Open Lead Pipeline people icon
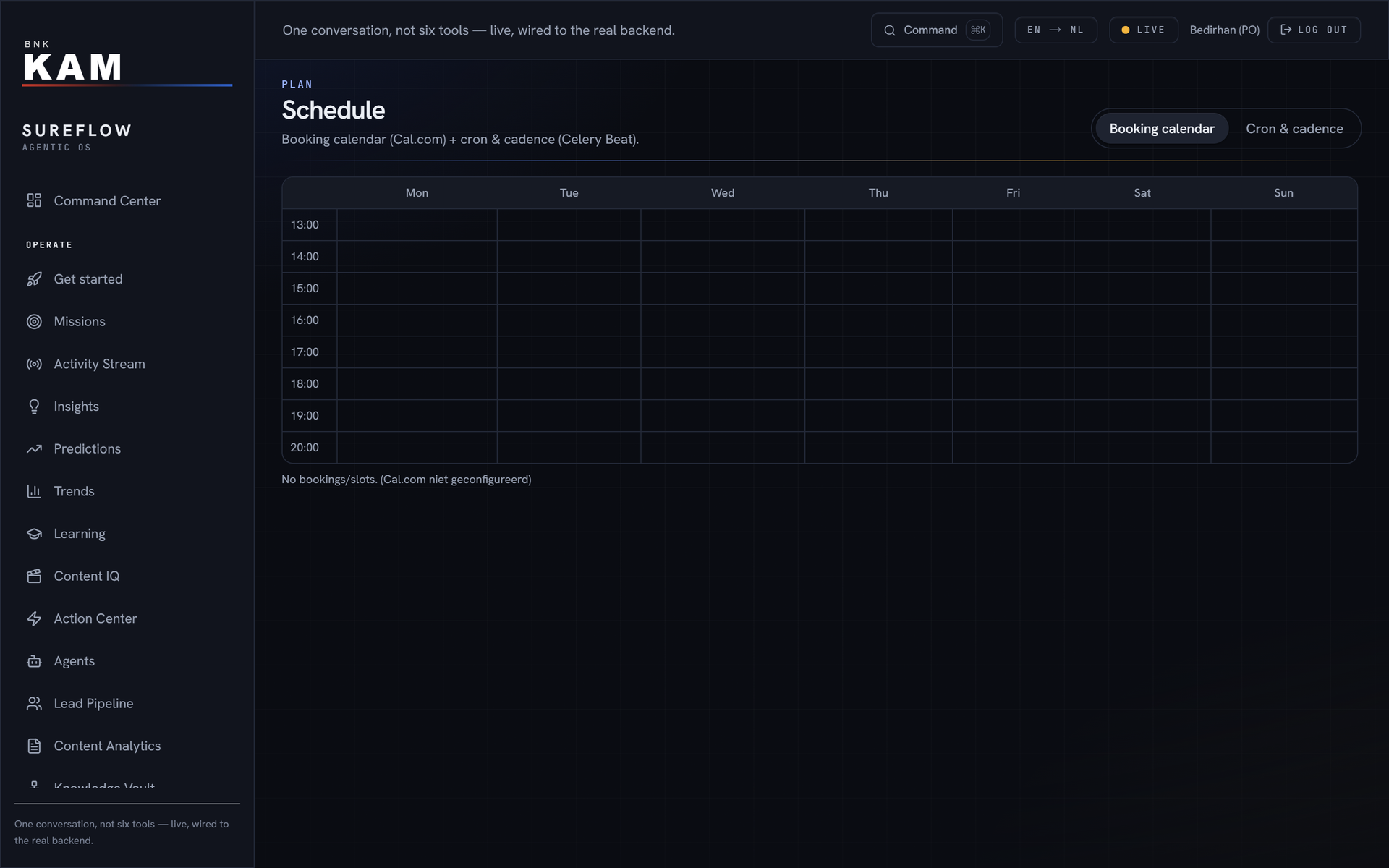The width and height of the screenshot is (1389, 868). [x=34, y=704]
